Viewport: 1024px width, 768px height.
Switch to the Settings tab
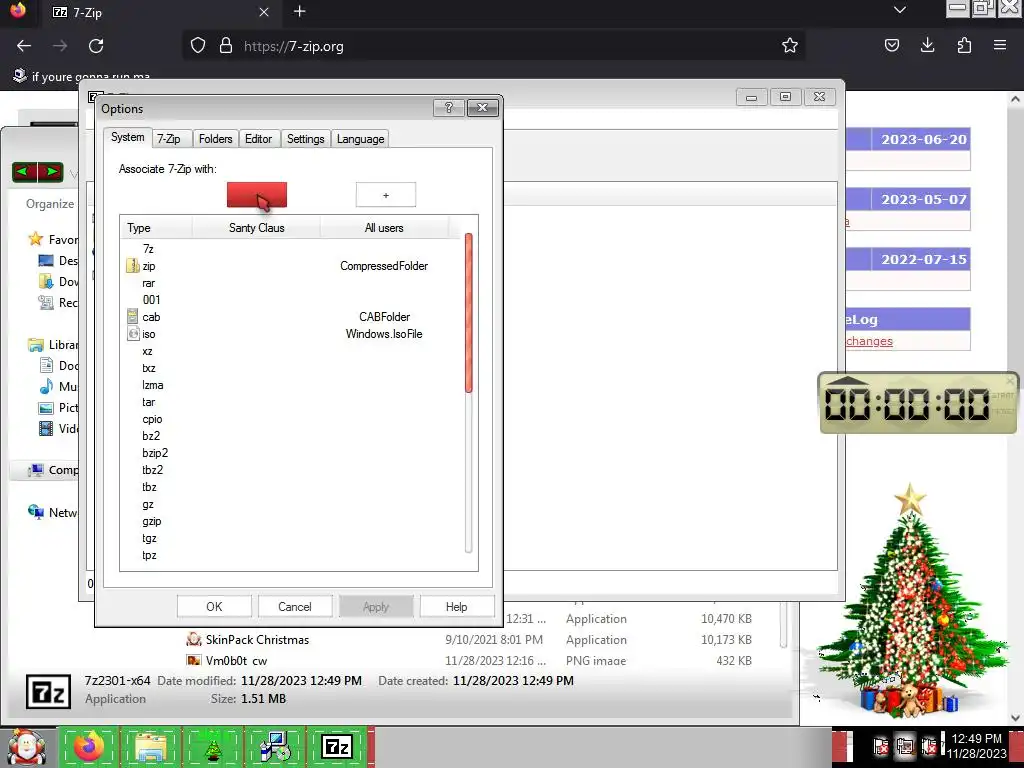(x=306, y=139)
